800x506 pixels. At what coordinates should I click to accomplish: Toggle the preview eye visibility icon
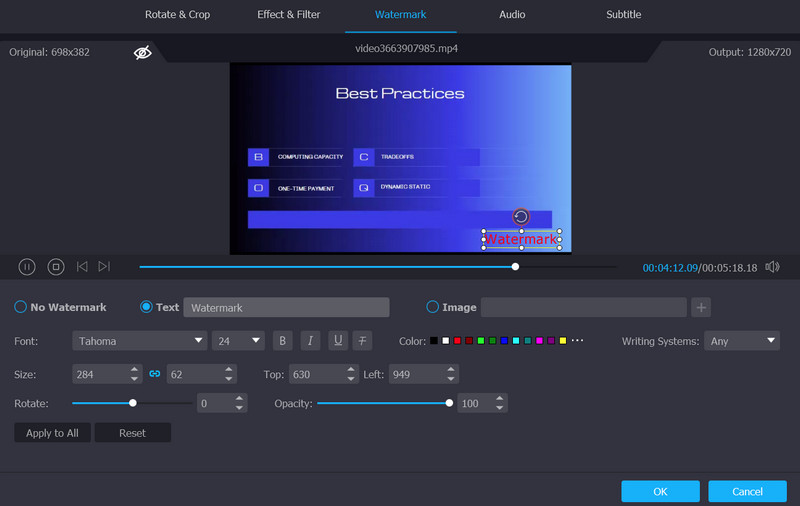point(142,52)
